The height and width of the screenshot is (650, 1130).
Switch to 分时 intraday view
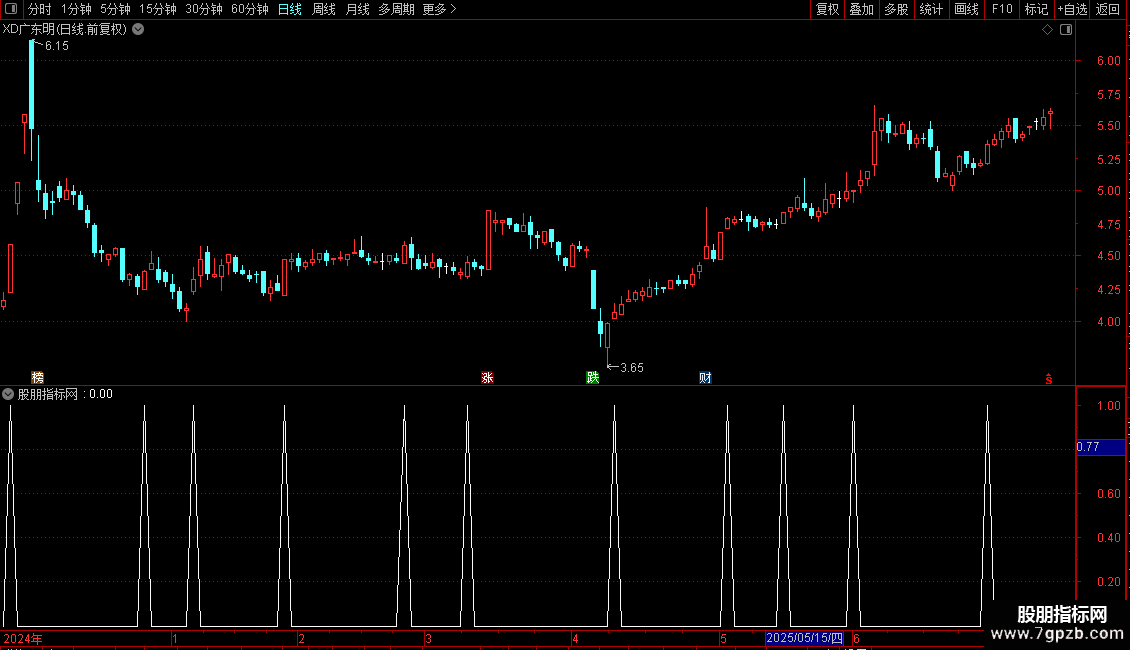click(x=40, y=9)
